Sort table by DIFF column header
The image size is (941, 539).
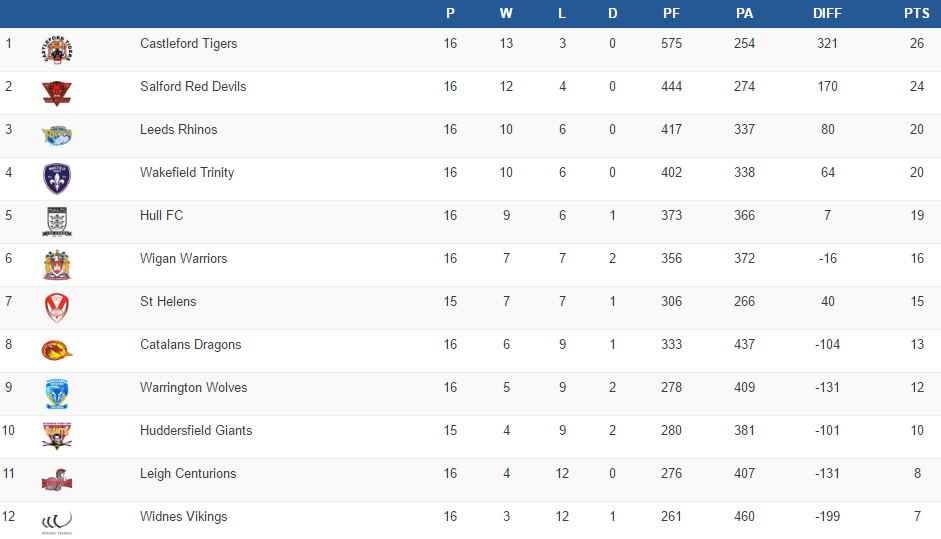[827, 13]
